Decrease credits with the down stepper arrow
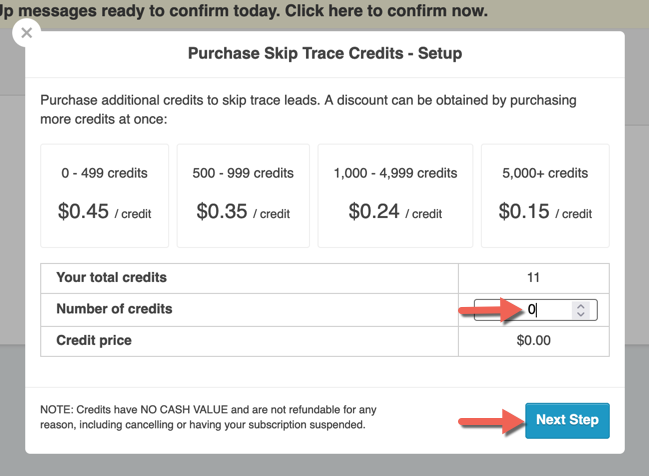Viewport: 649px width, 476px height. tap(581, 314)
